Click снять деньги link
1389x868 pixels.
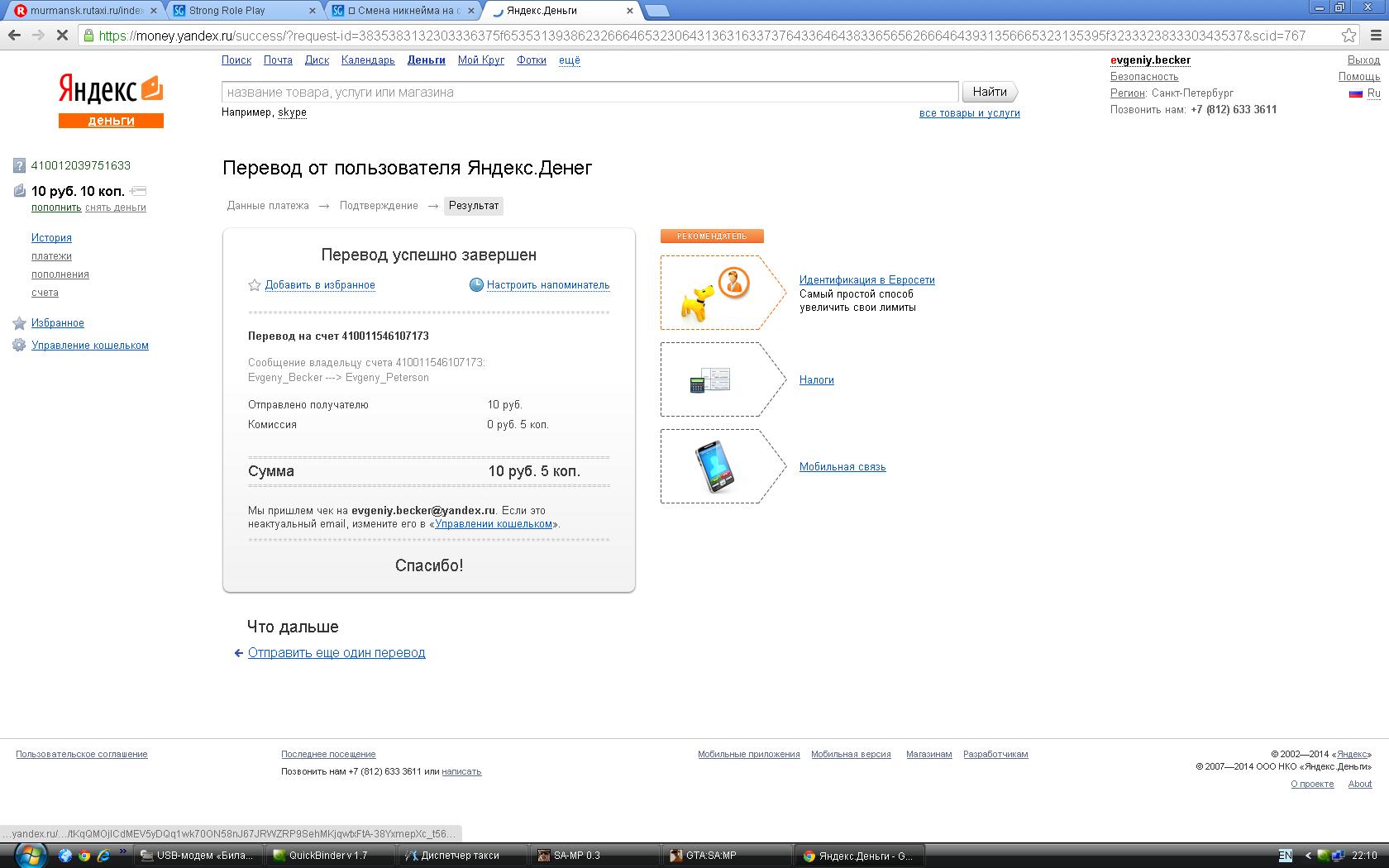(x=116, y=207)
